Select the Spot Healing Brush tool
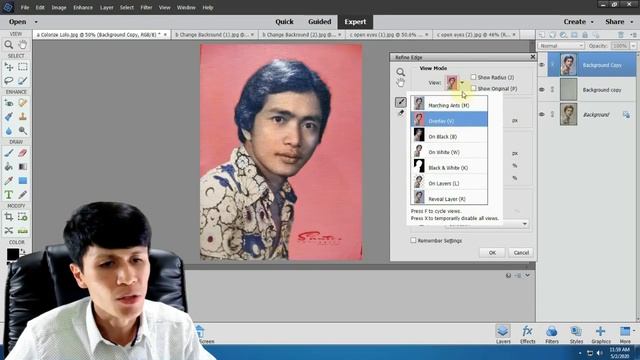This screenshot has width=640, height=360. click(23, 103)
